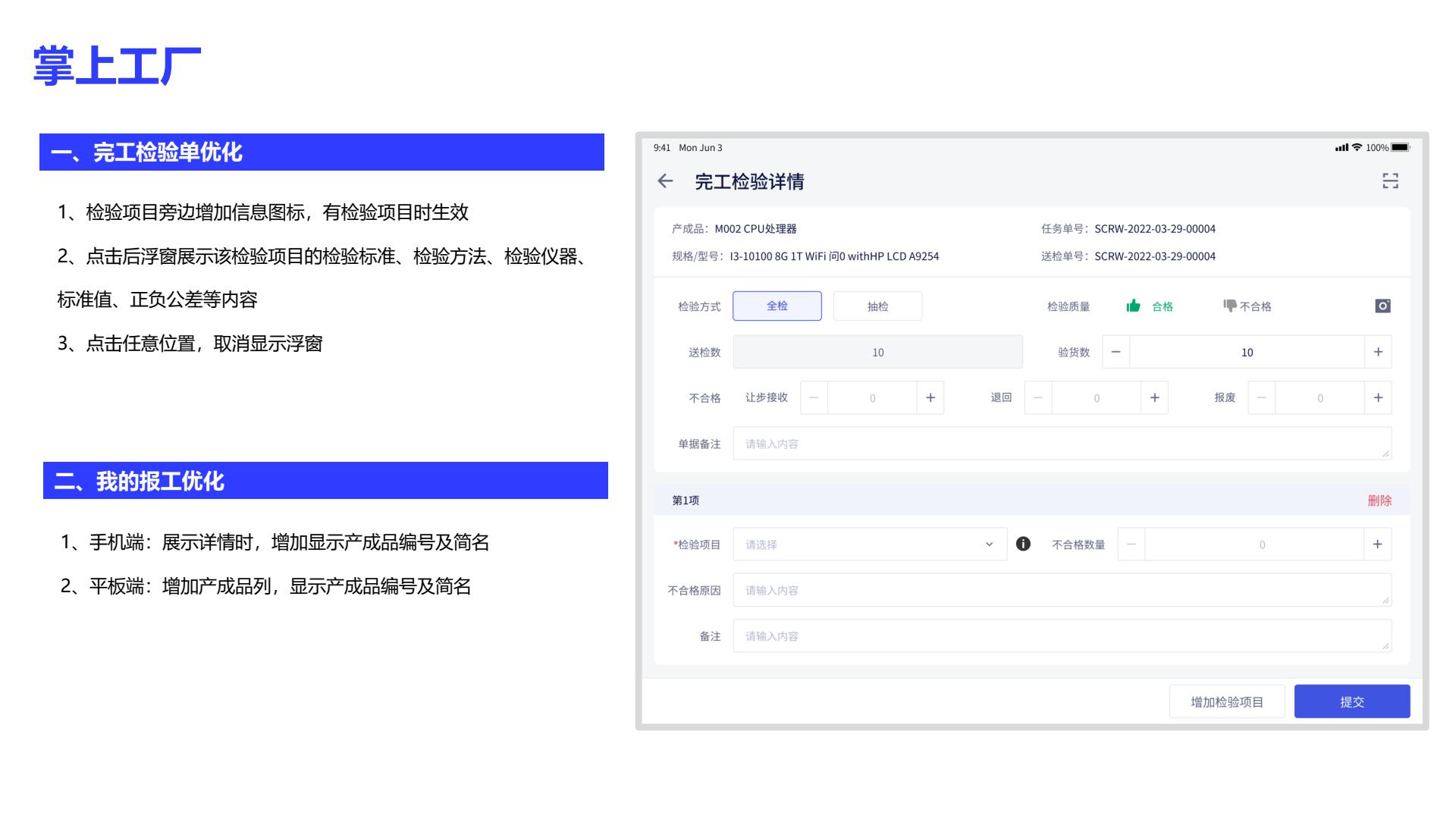Screen dimensions: 1456x819
Task: Click the camera icon beside 不合格
Action: (x=1382, y=306)
